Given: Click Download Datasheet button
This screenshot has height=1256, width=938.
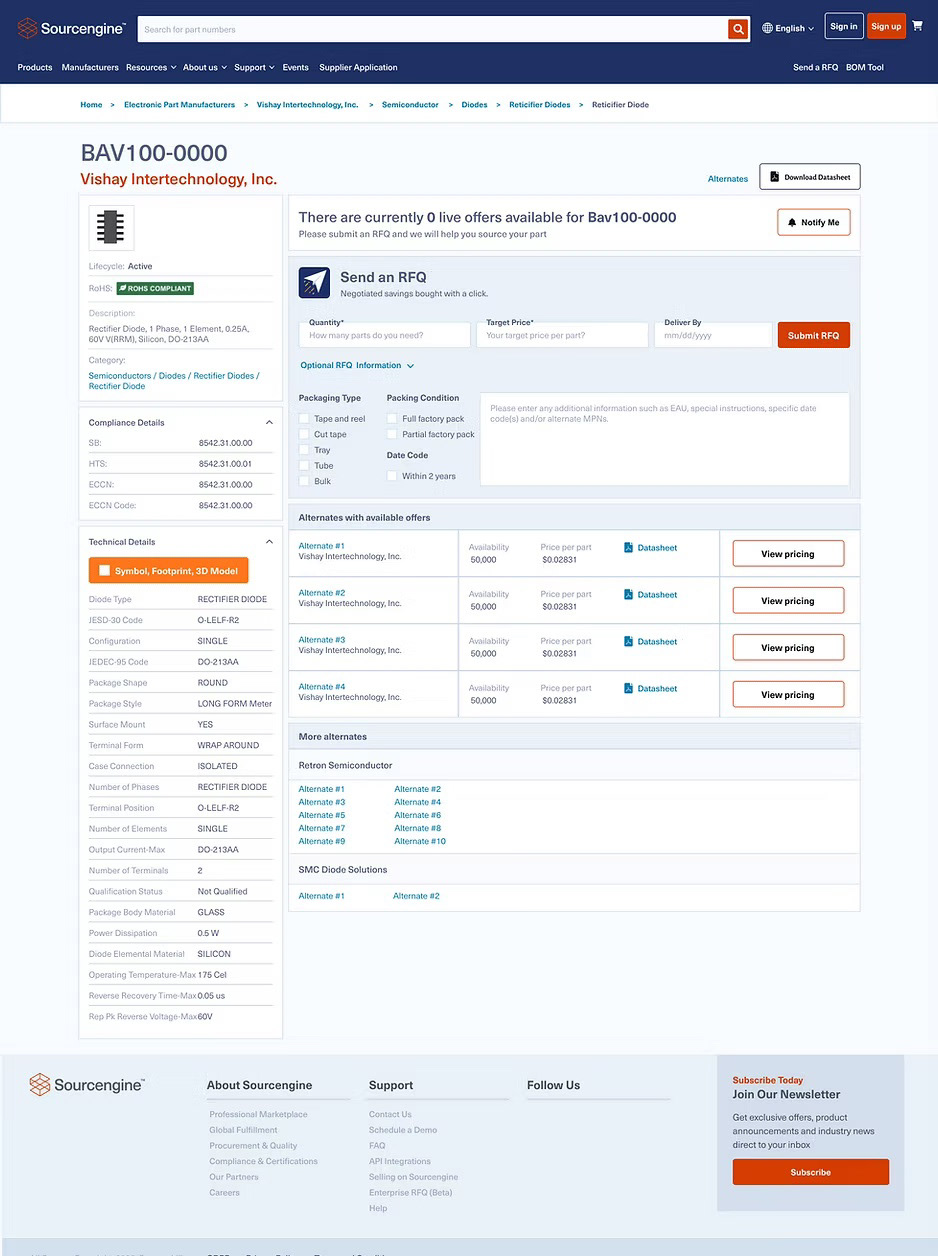Looking at the screenshot, I should (x=810, y=177).
